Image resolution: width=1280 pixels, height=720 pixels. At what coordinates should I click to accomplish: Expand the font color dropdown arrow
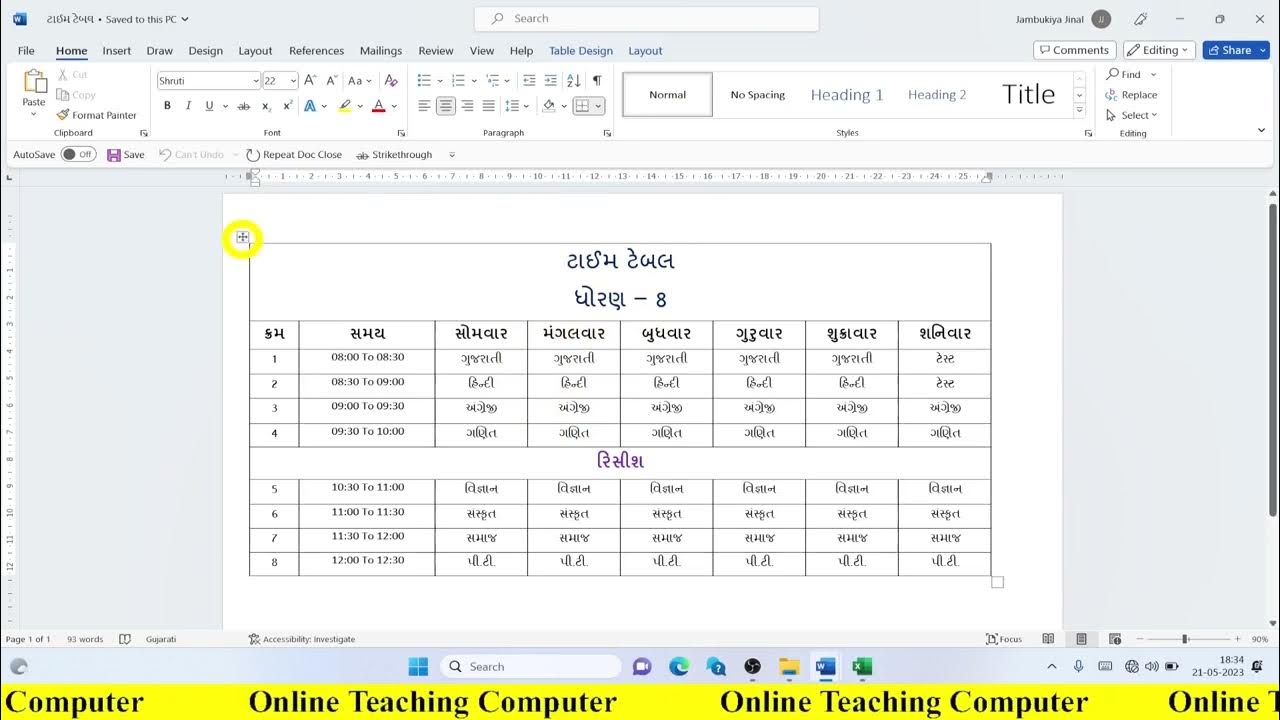(x=394, y=106)
